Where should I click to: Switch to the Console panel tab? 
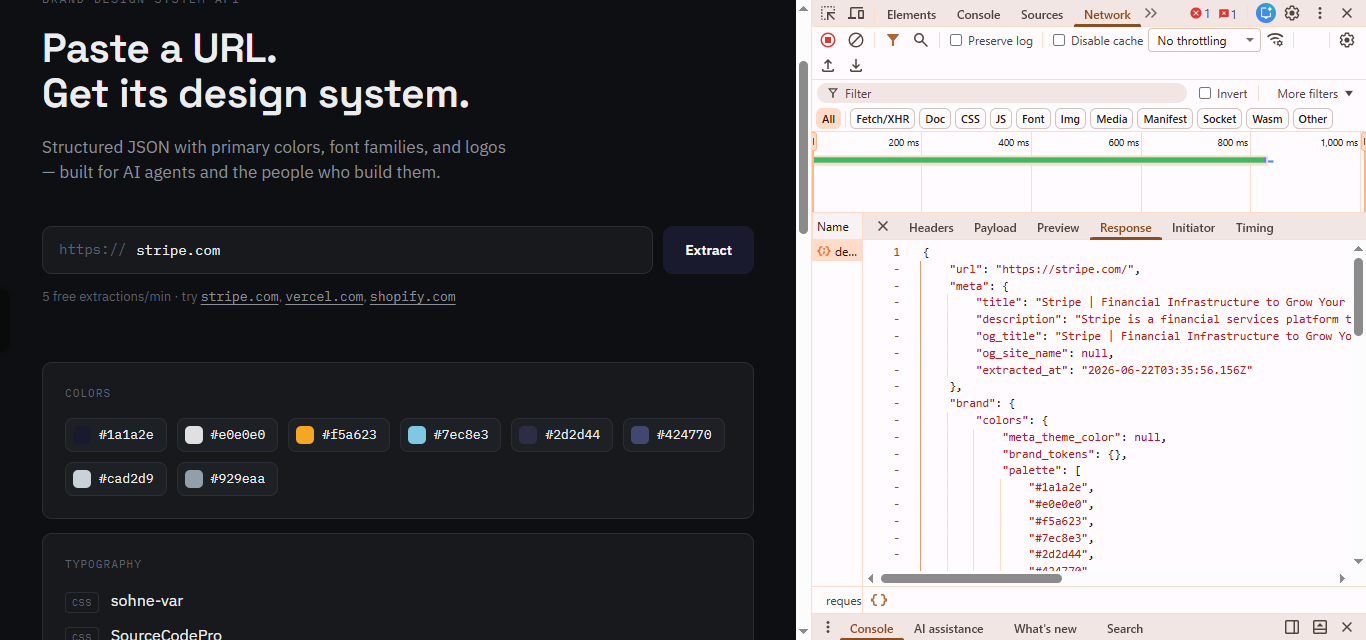coord(978,14)
